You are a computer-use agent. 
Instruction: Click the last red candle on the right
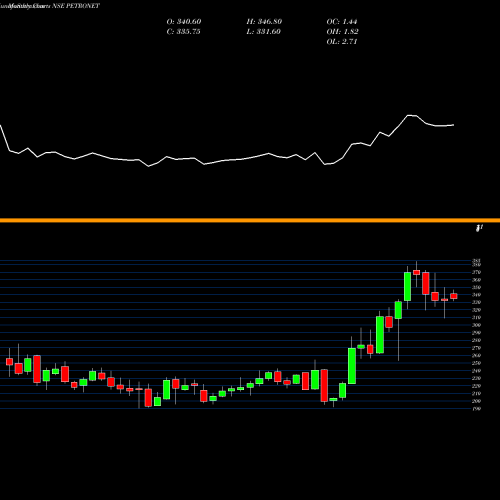point(454,296)
